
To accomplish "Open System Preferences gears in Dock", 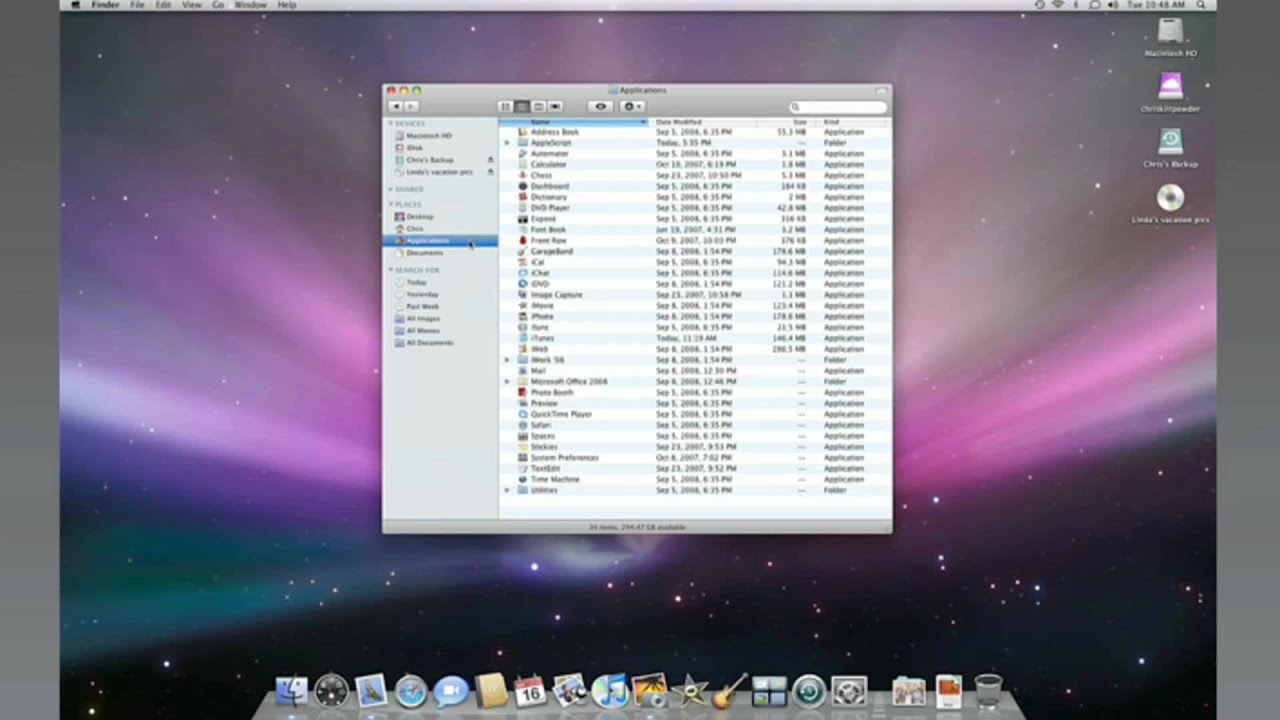I will [x=849, y=691].
